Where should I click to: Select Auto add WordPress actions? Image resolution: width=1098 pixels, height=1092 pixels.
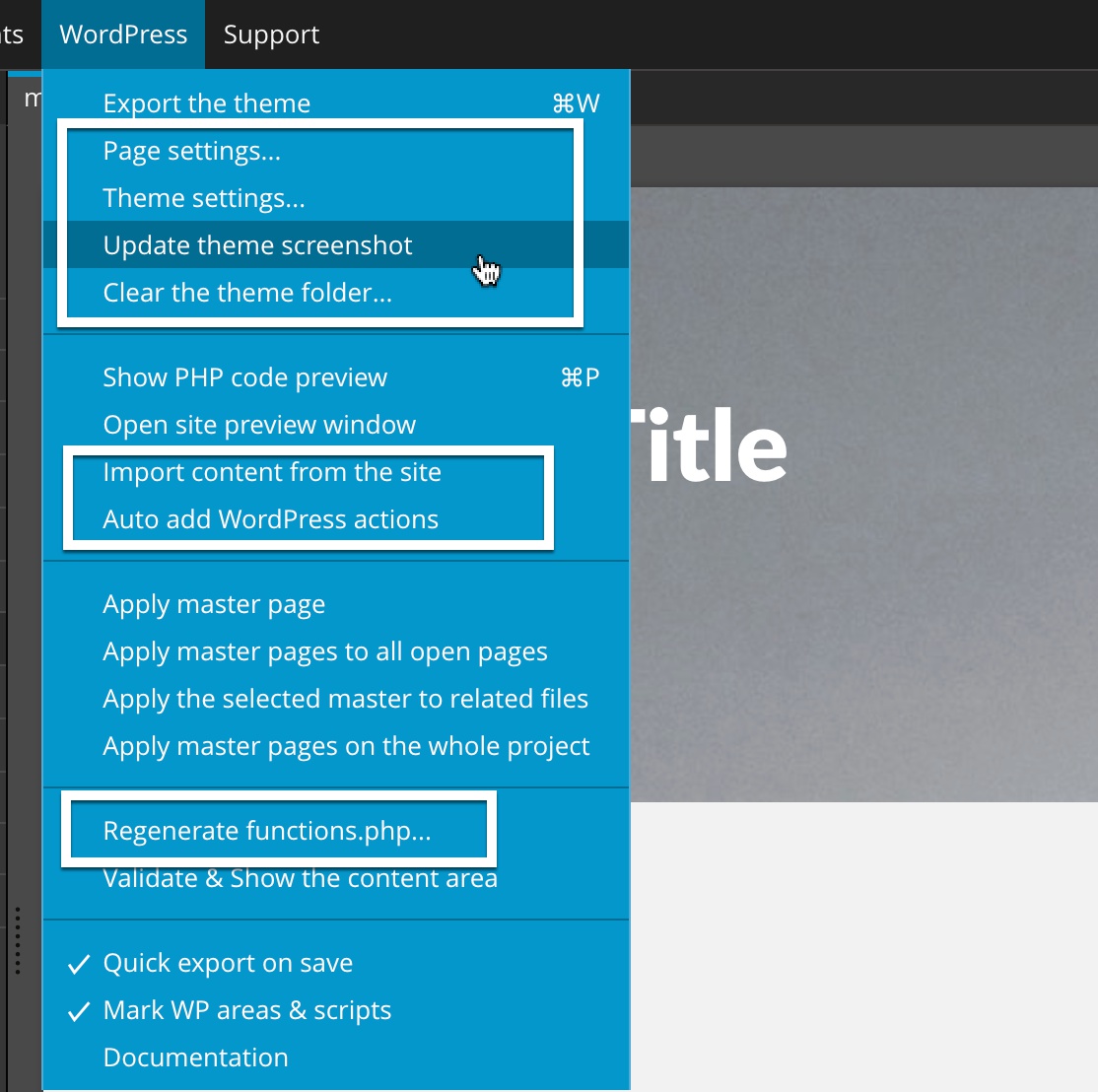click(x=336, y=519)
